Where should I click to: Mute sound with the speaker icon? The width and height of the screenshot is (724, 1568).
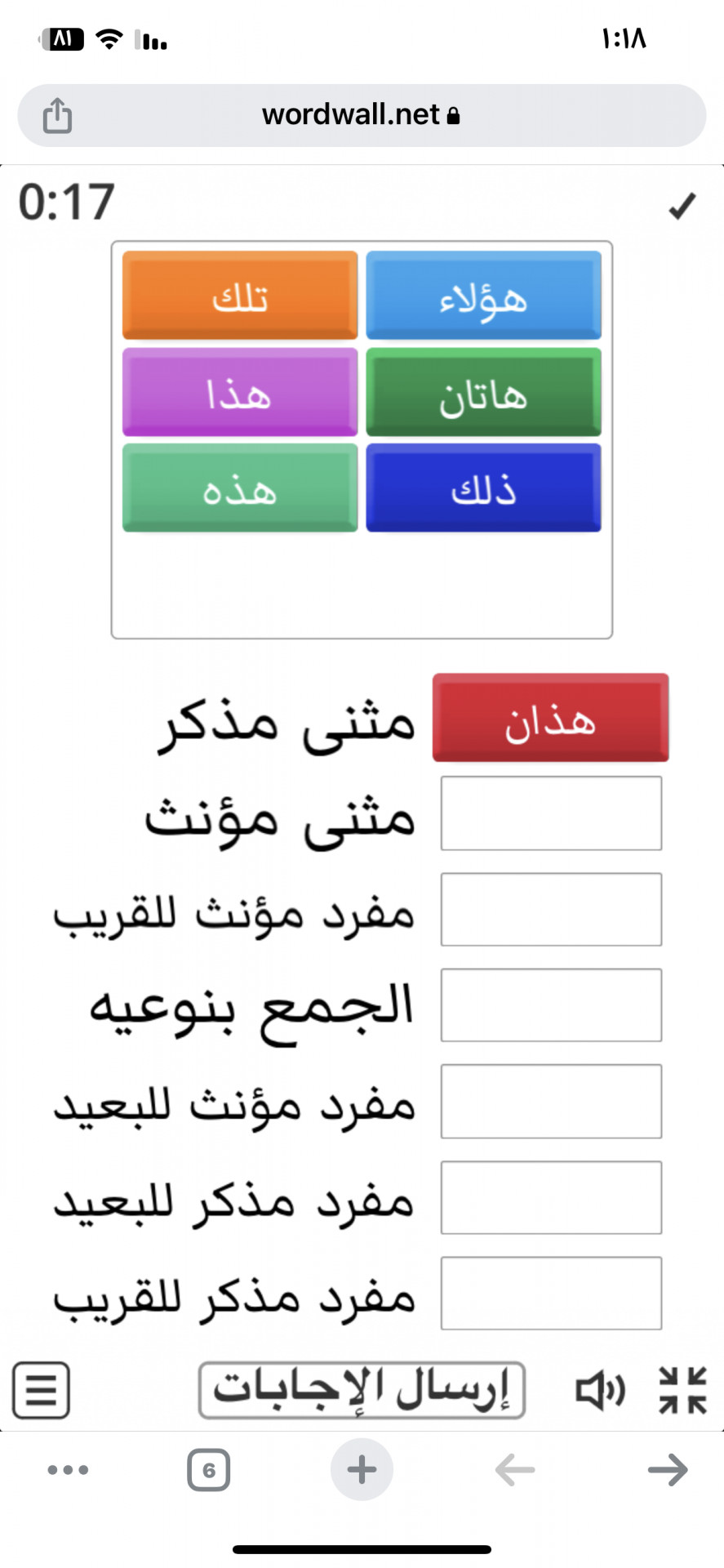pos(601,1389)
